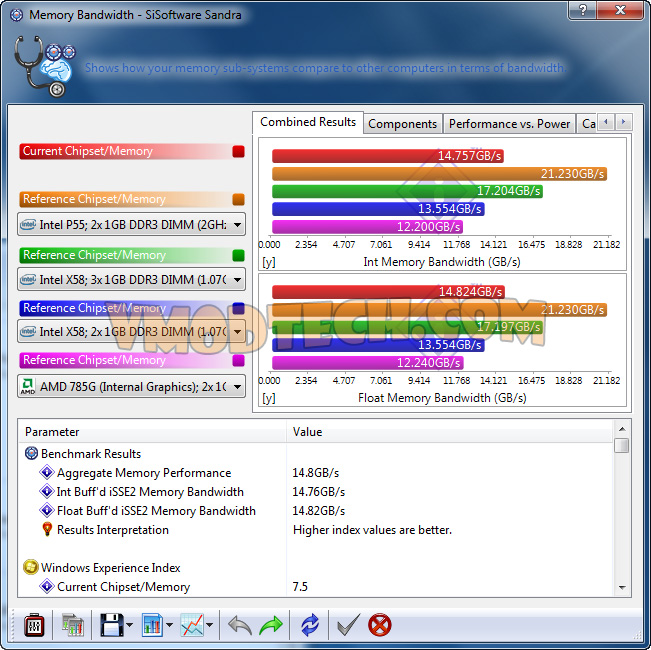651x650 pixels.
Task: Click the Float Buff'd iSSE2 diamond icon
Action: (47, 510)
